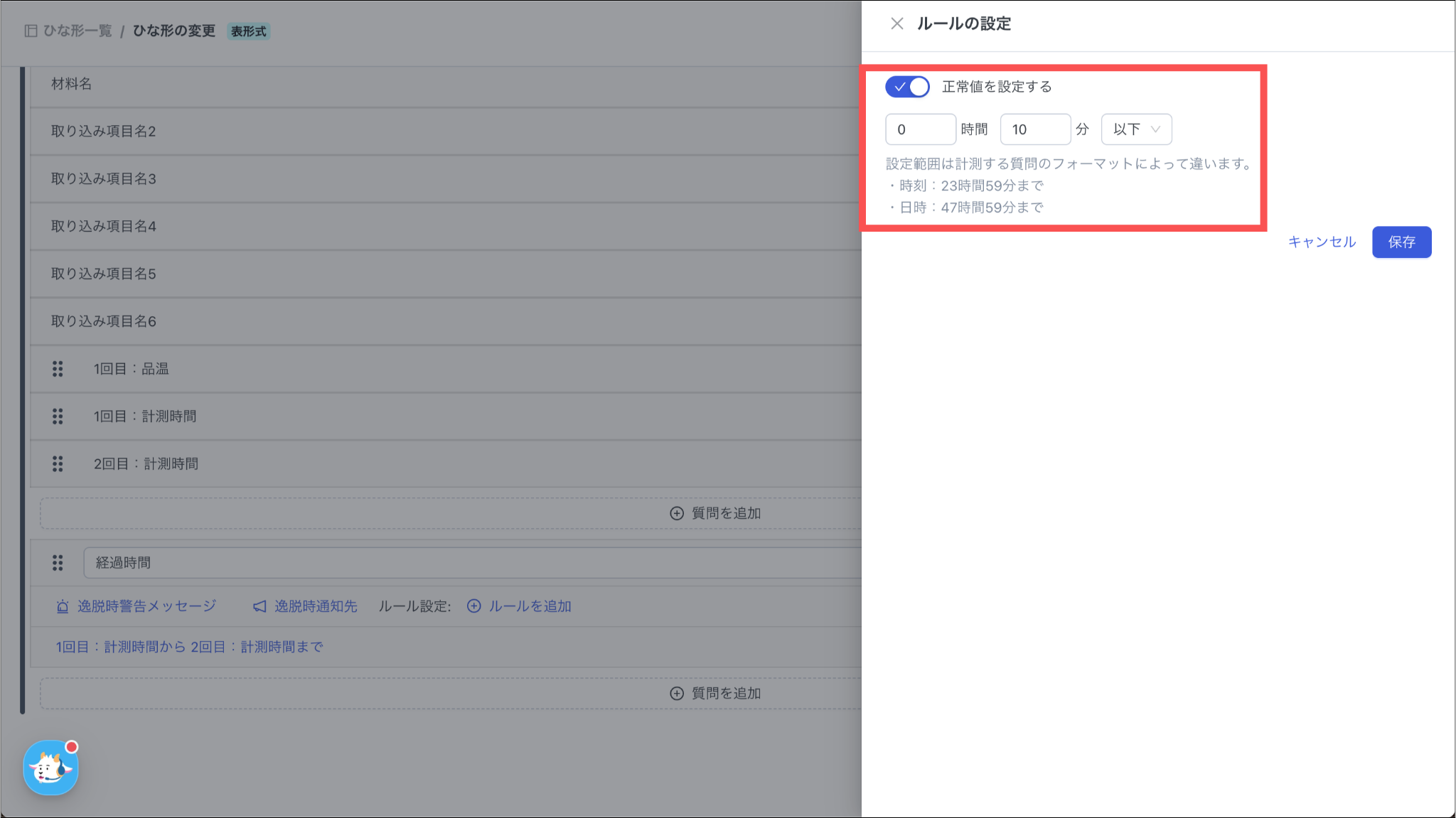Click the megaphone icon for 逸脱時通知先
Viewport: 1456px width, 818px height.
pos(259,606)
